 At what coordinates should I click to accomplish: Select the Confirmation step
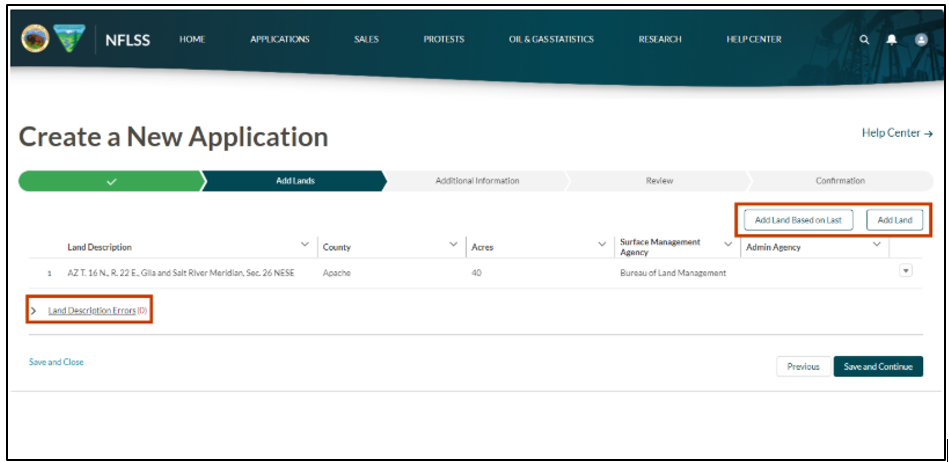(840, 181)
